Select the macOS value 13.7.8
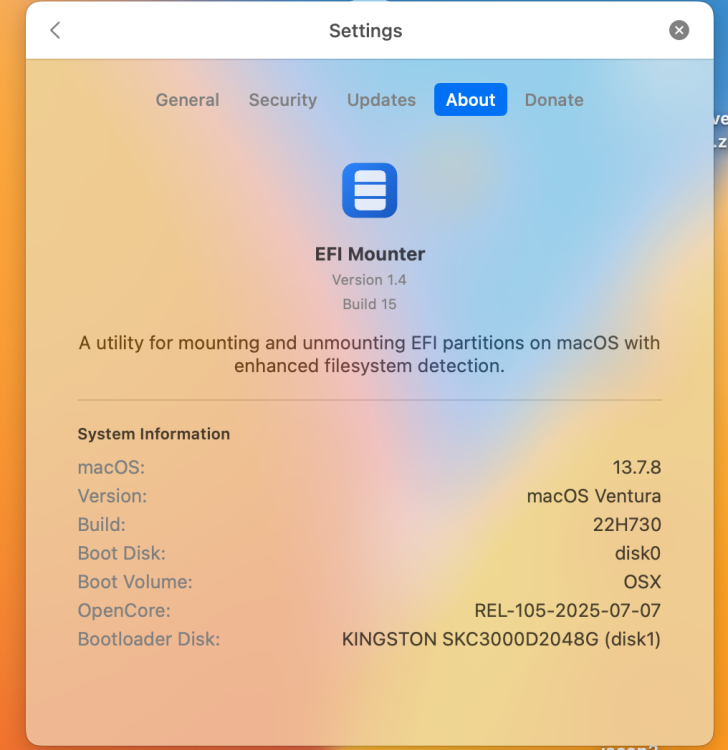This screenshot has width=728, height=750. [637, 467]
